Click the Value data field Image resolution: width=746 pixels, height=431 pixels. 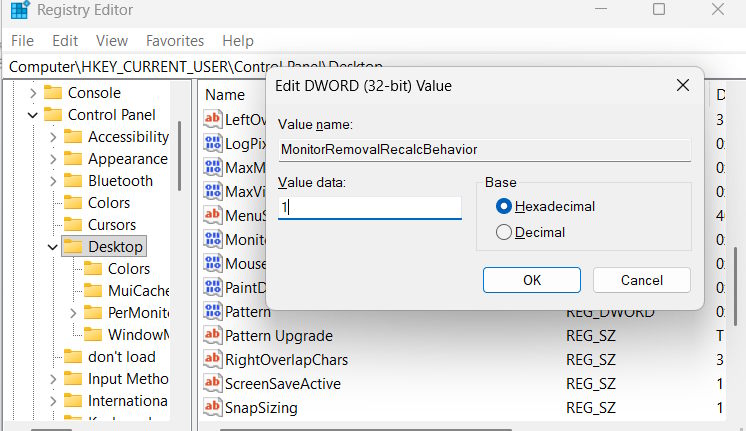click(370, 207)
